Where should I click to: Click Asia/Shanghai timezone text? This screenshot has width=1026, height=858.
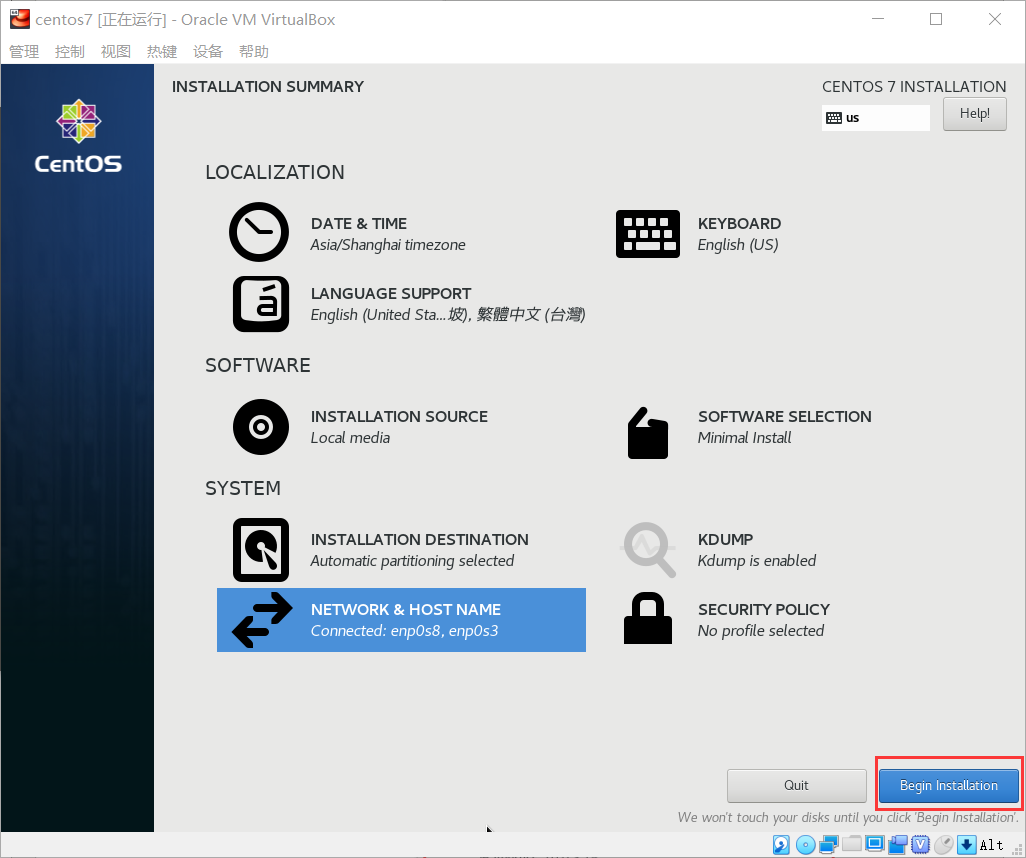pyautogui.click(x=388, y=245)
